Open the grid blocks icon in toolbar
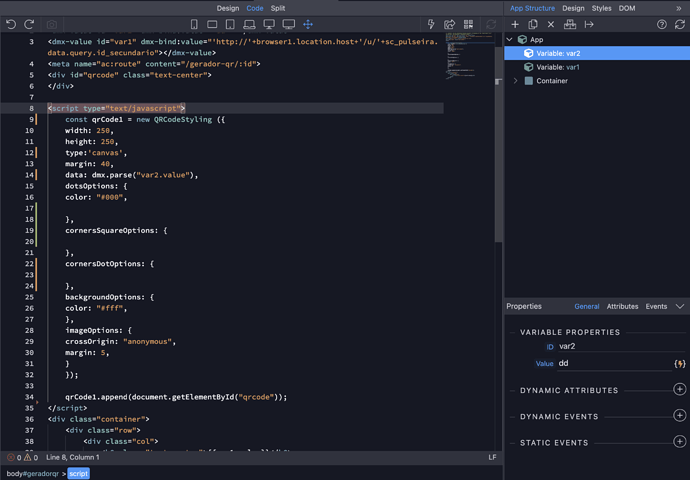This screenshot has height=480, width=690. coord(468,24)
